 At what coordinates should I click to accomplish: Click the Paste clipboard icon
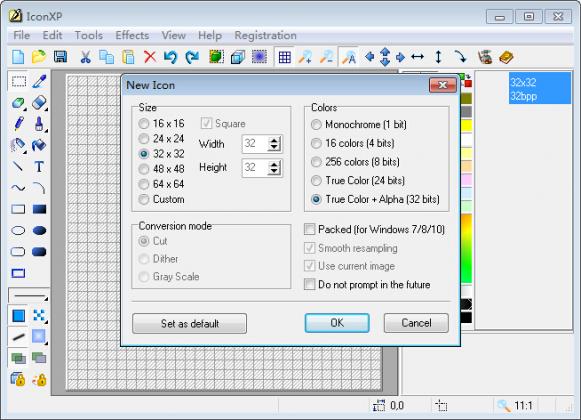(128, 57)
